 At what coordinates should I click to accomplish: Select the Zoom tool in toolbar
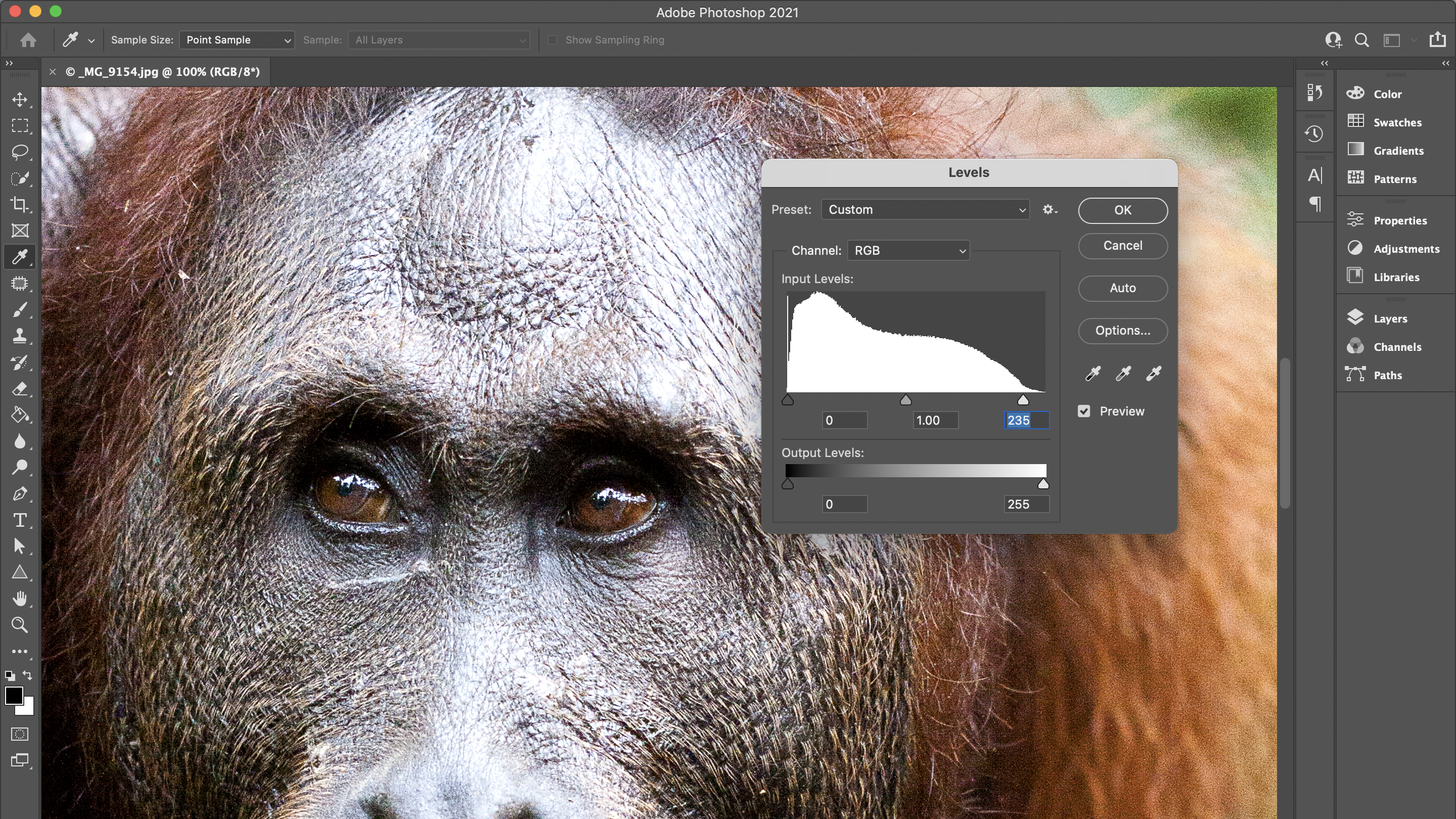click(20, 625)
